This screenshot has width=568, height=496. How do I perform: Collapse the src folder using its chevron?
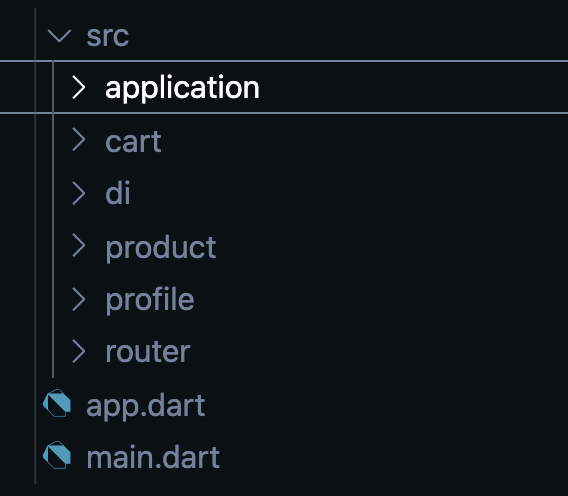pyautogui.click(x=59, y=36)
